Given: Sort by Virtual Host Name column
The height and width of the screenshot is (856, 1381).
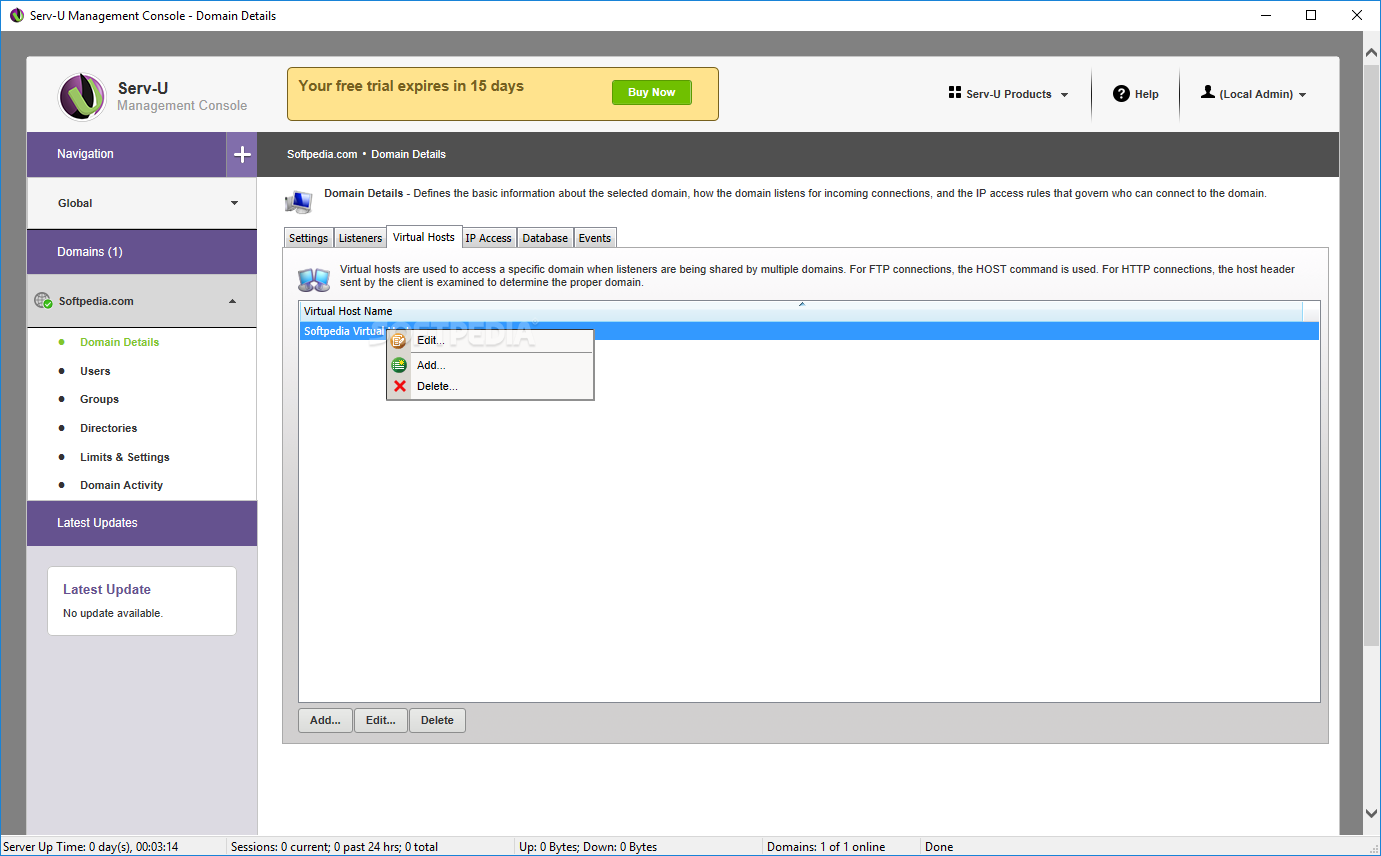Looking at the screenshot, I should (800, 311).
